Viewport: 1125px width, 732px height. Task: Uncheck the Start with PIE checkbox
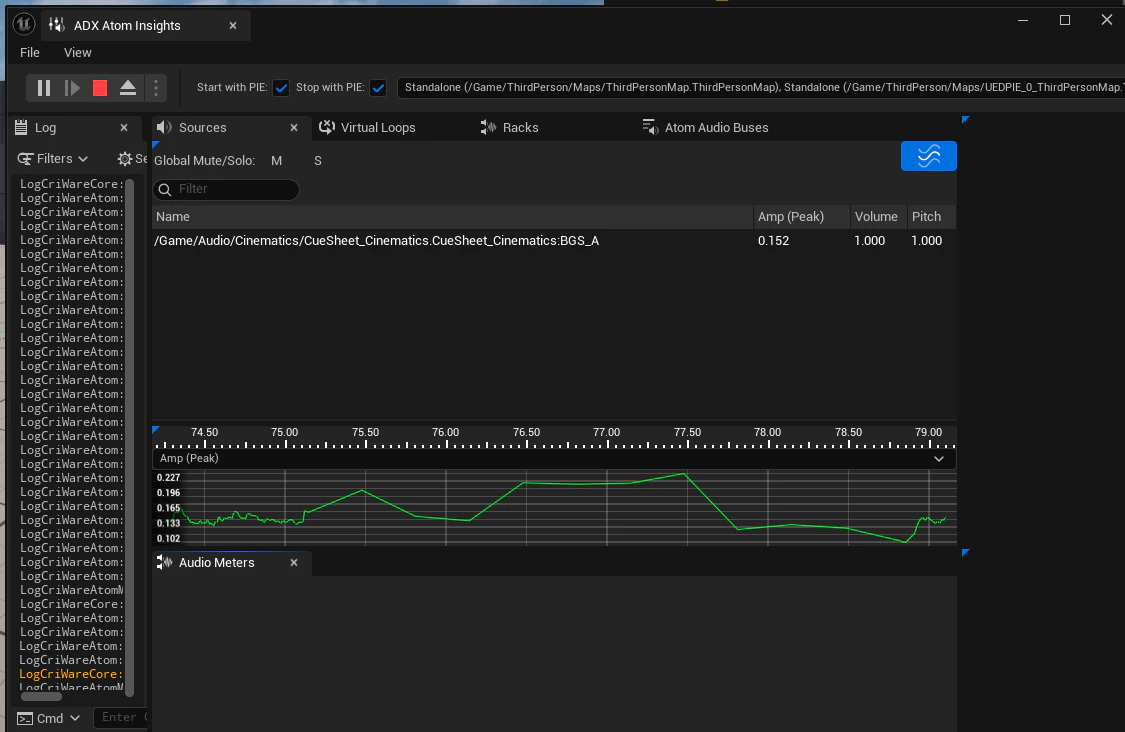click(281, 88)
